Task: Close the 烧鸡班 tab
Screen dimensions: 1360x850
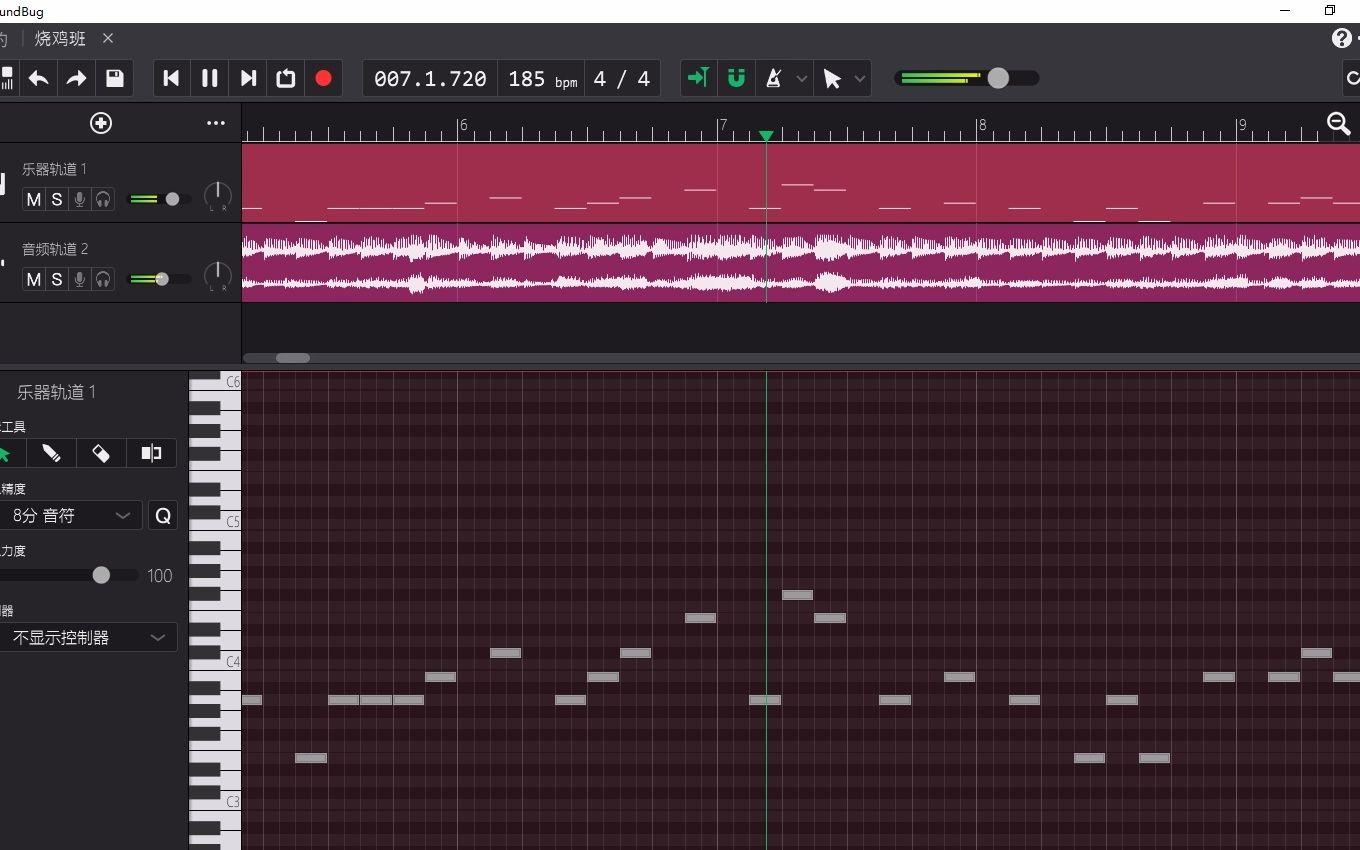Action: pos(108,38)
